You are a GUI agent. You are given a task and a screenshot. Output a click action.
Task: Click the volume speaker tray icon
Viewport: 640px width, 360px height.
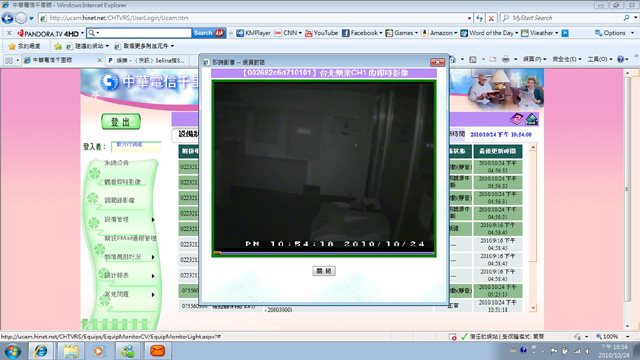pyautogui.click(x=587, y=351)
